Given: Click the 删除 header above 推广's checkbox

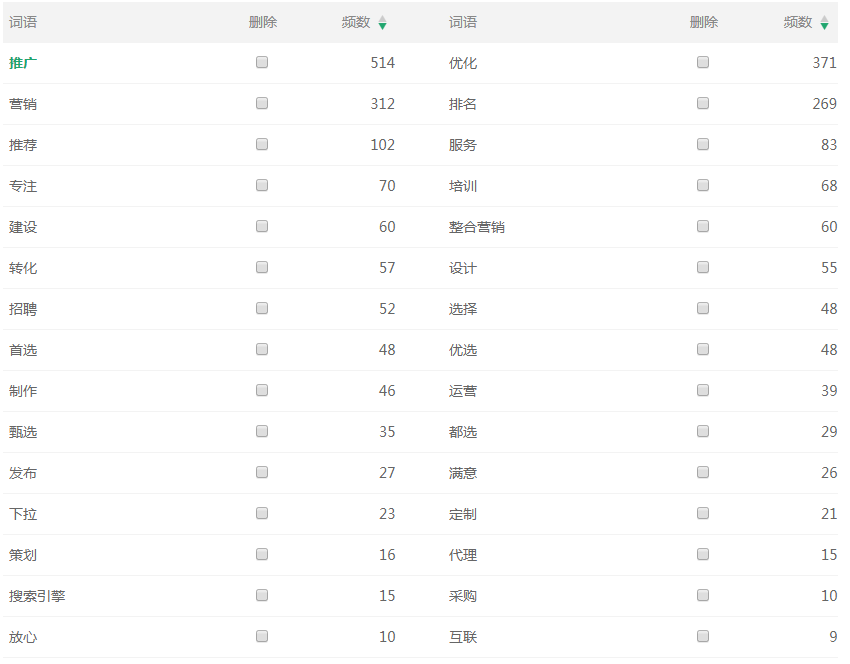Looking at the screenshot, I should coord(263,23).
